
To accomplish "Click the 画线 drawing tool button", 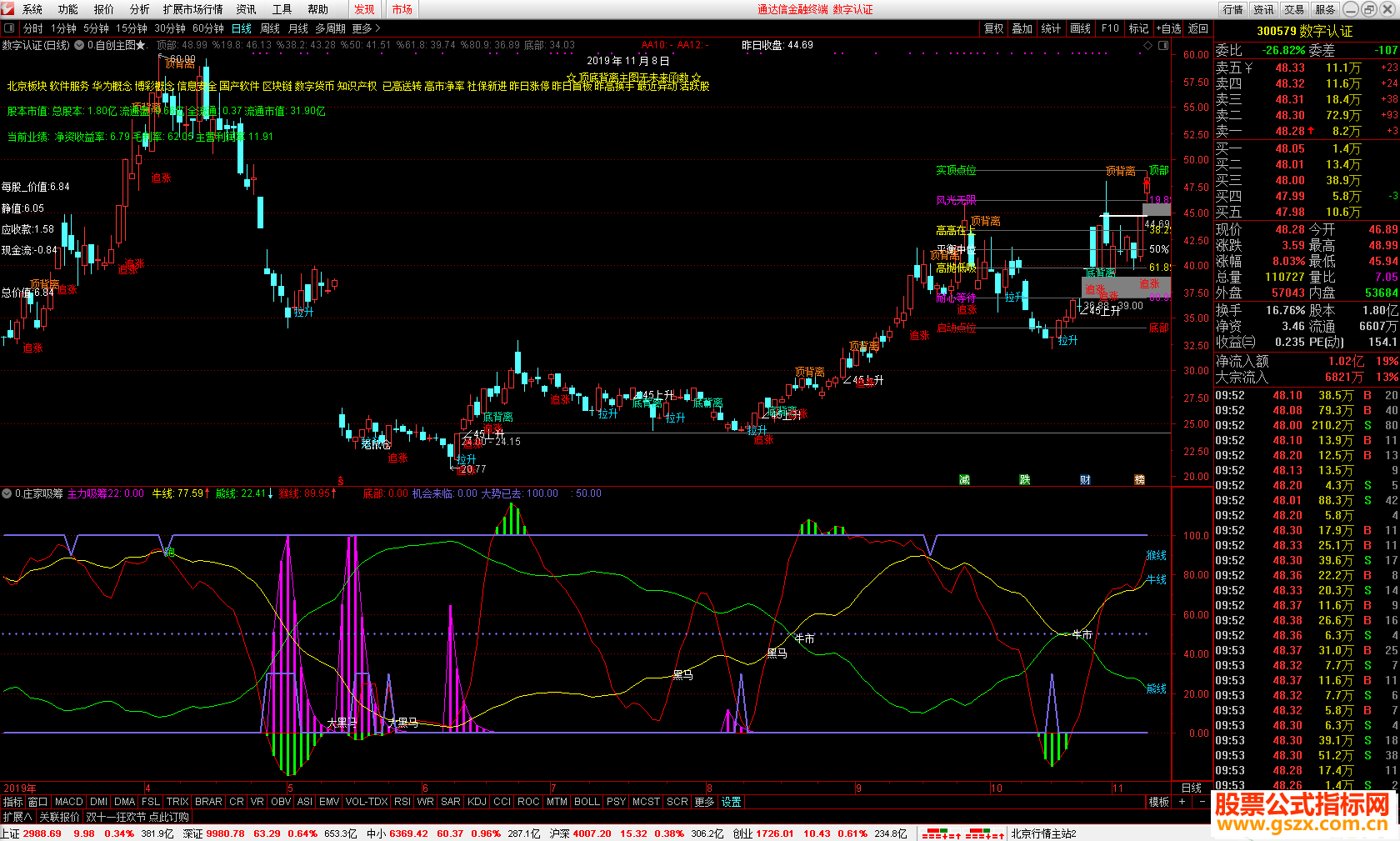I will (x=1081, y=28).
